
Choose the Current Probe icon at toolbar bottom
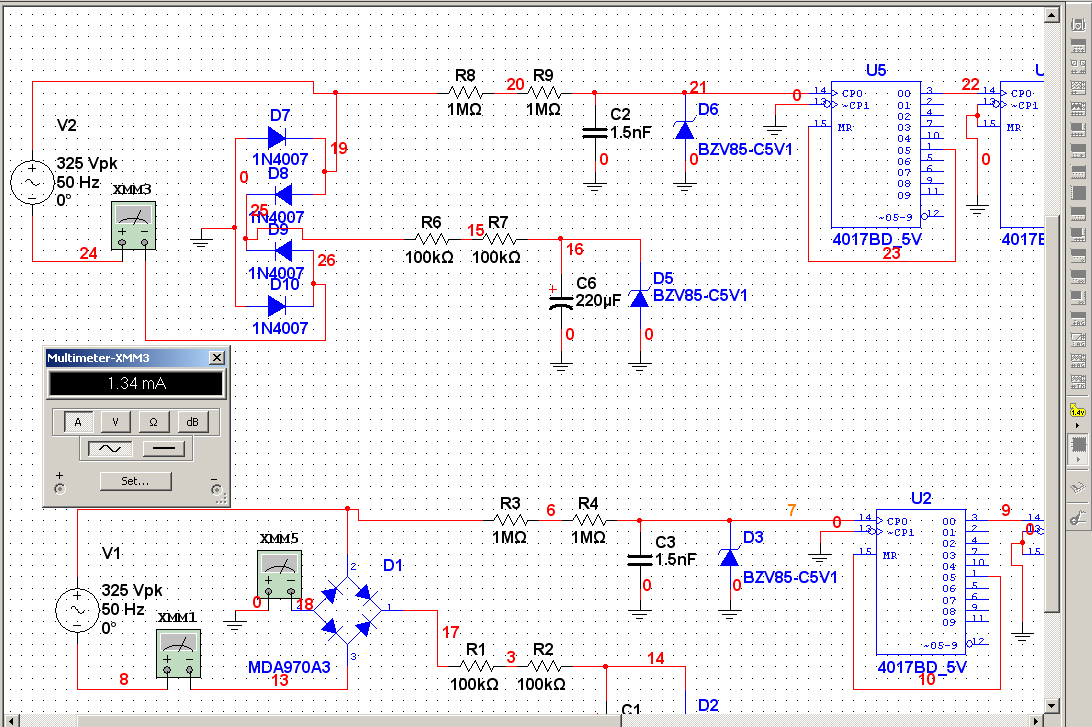coord(1077,517)
